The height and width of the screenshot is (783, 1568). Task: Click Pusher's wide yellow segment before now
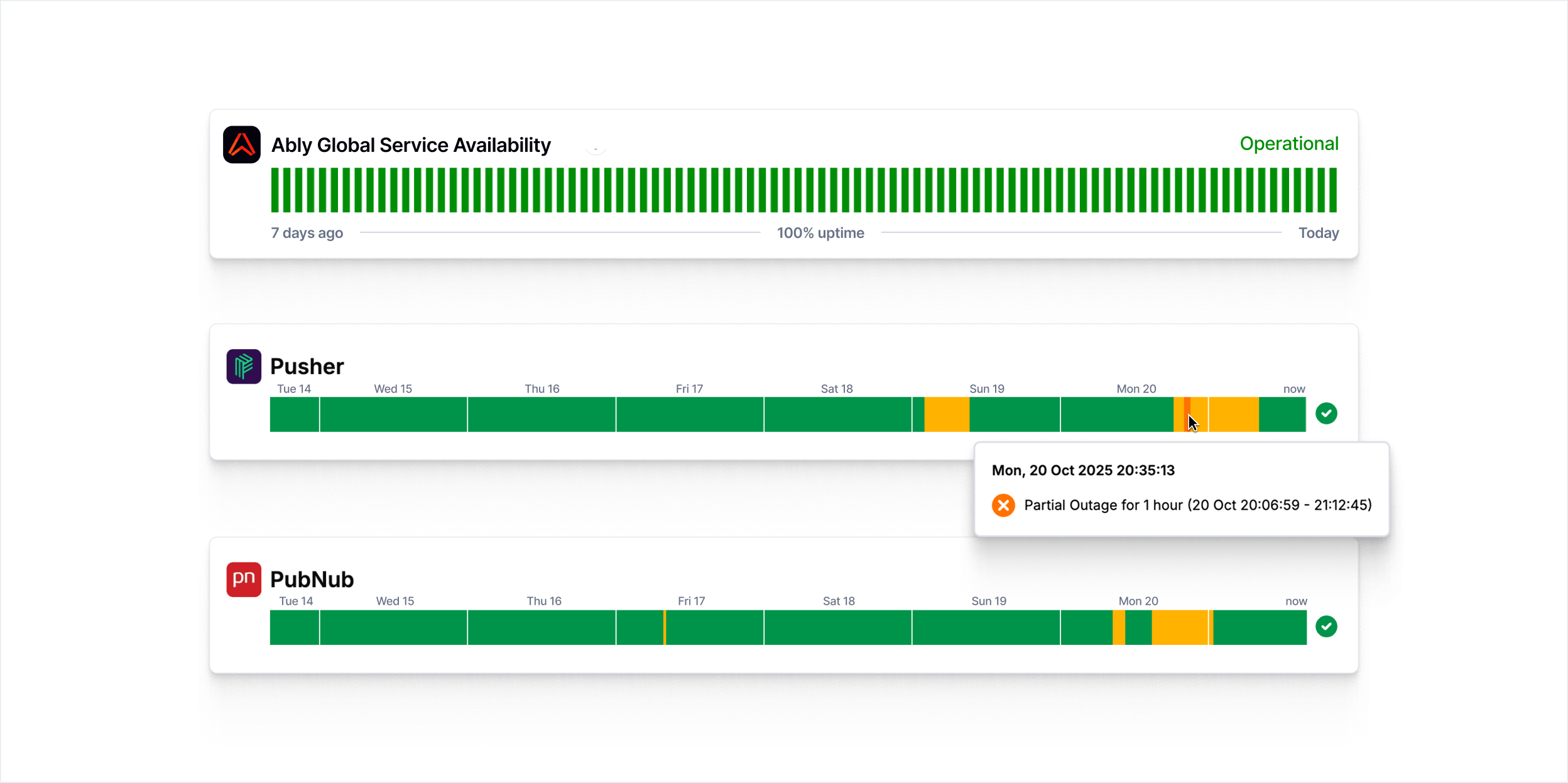point(1233,414)
